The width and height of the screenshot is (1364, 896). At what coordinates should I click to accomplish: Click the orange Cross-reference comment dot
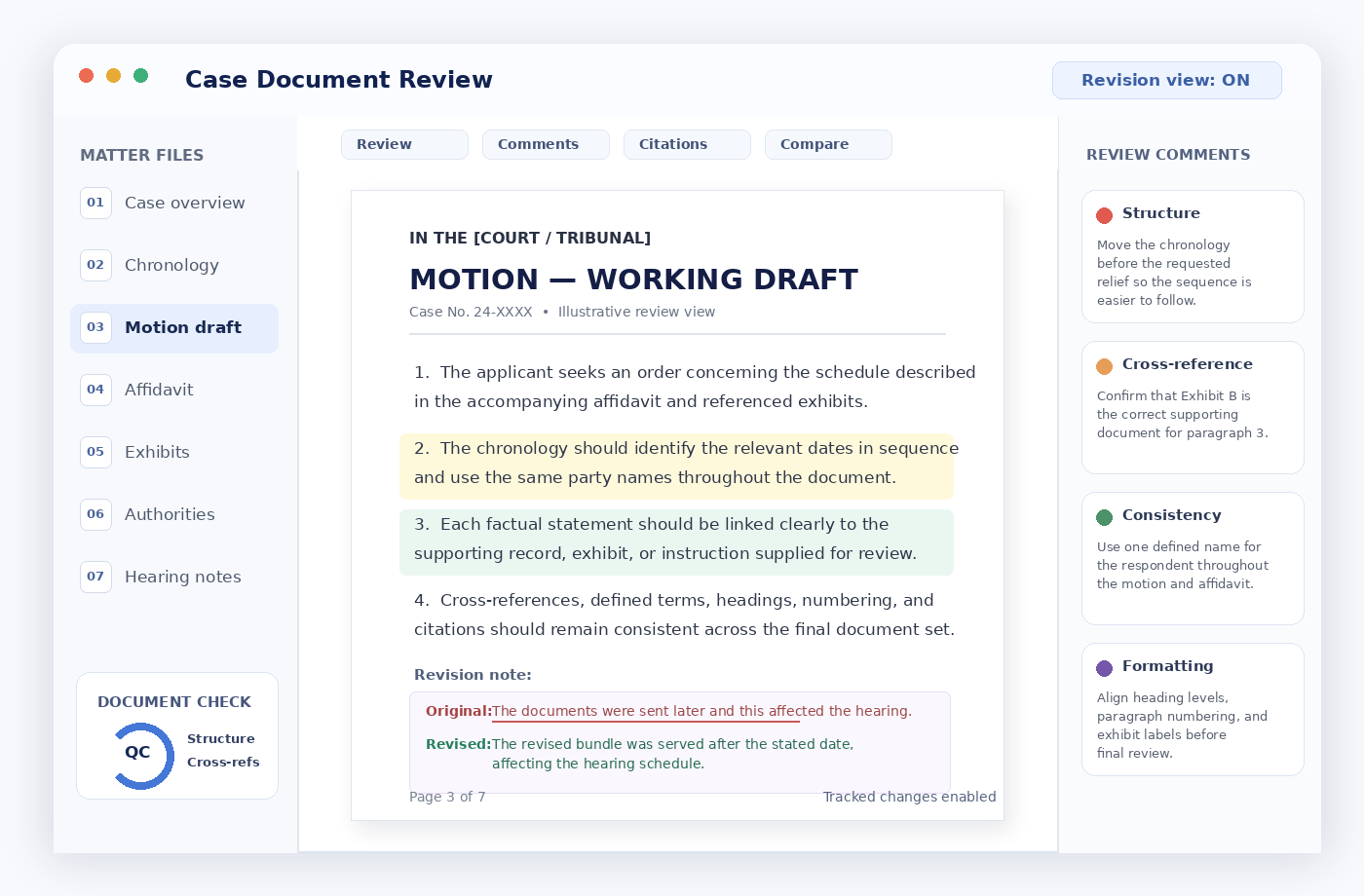click(1104, 366)
